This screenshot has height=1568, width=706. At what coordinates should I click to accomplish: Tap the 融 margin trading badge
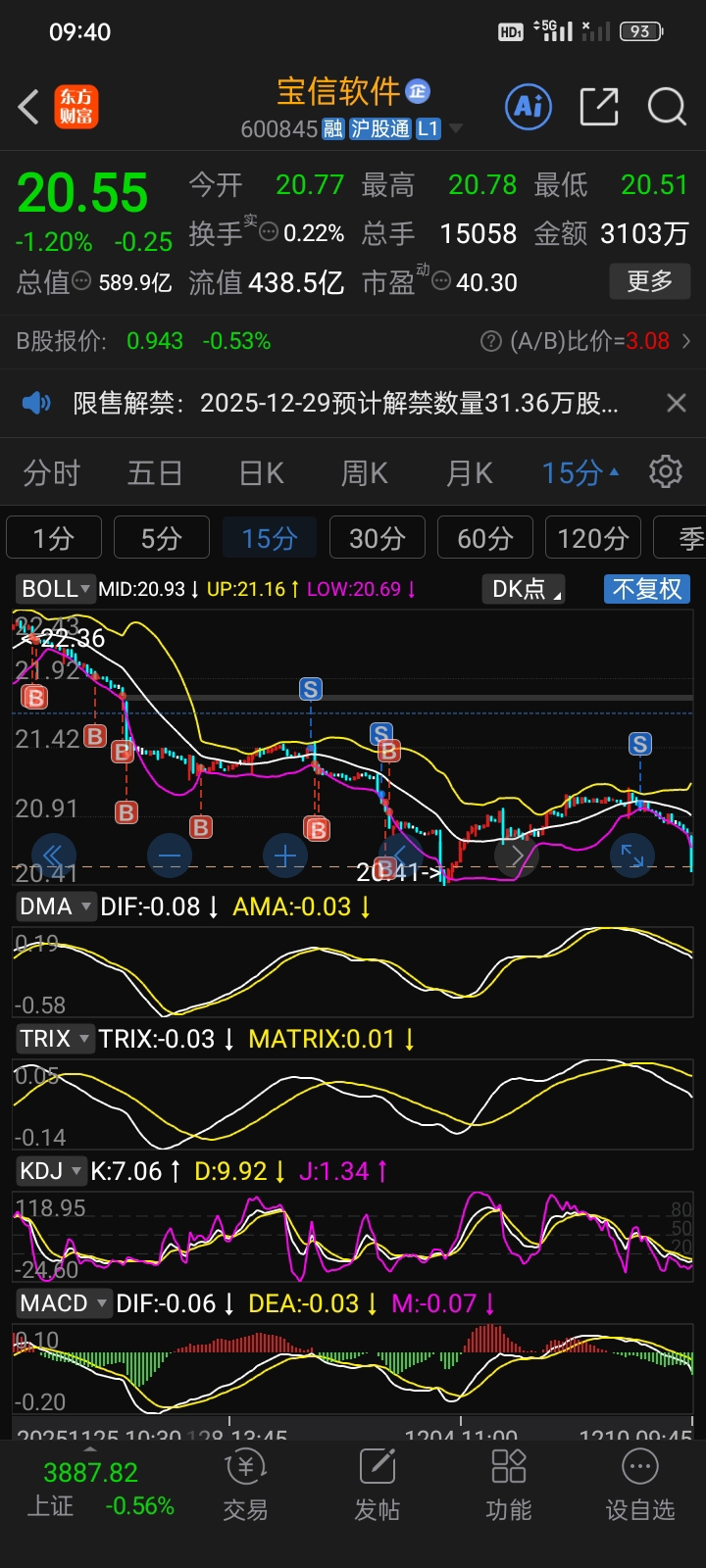[333, 129]
